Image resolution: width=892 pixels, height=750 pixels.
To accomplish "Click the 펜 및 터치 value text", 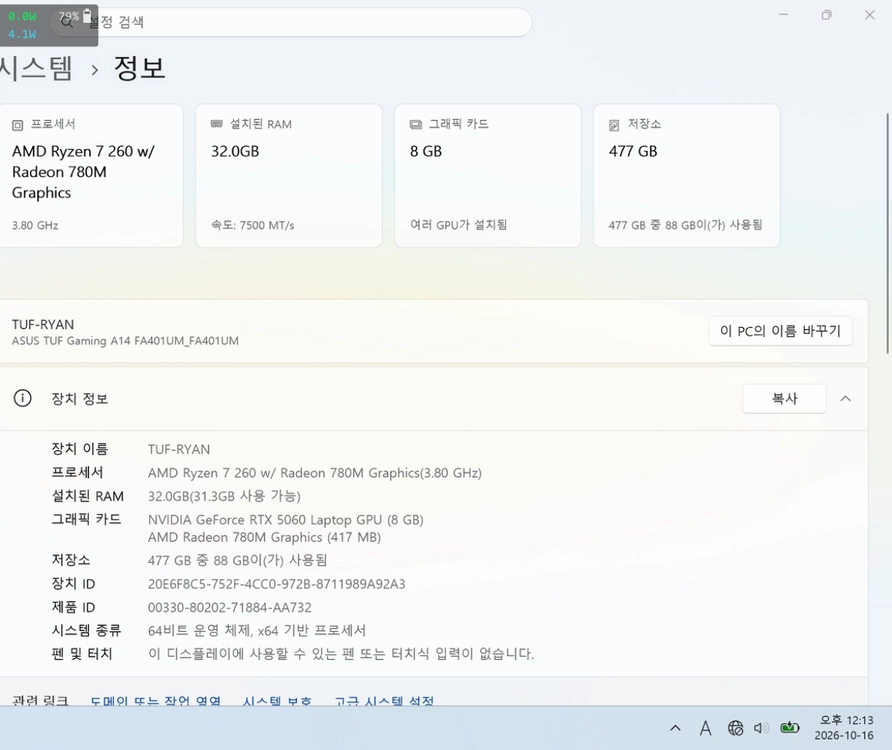I will (x=341, y=654).
